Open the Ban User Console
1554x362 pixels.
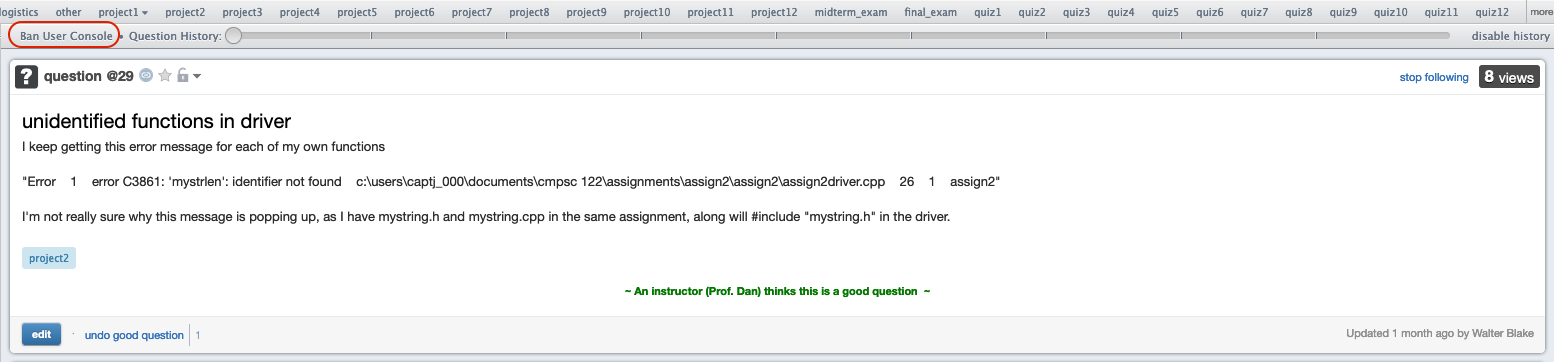(x=66, y=35)
